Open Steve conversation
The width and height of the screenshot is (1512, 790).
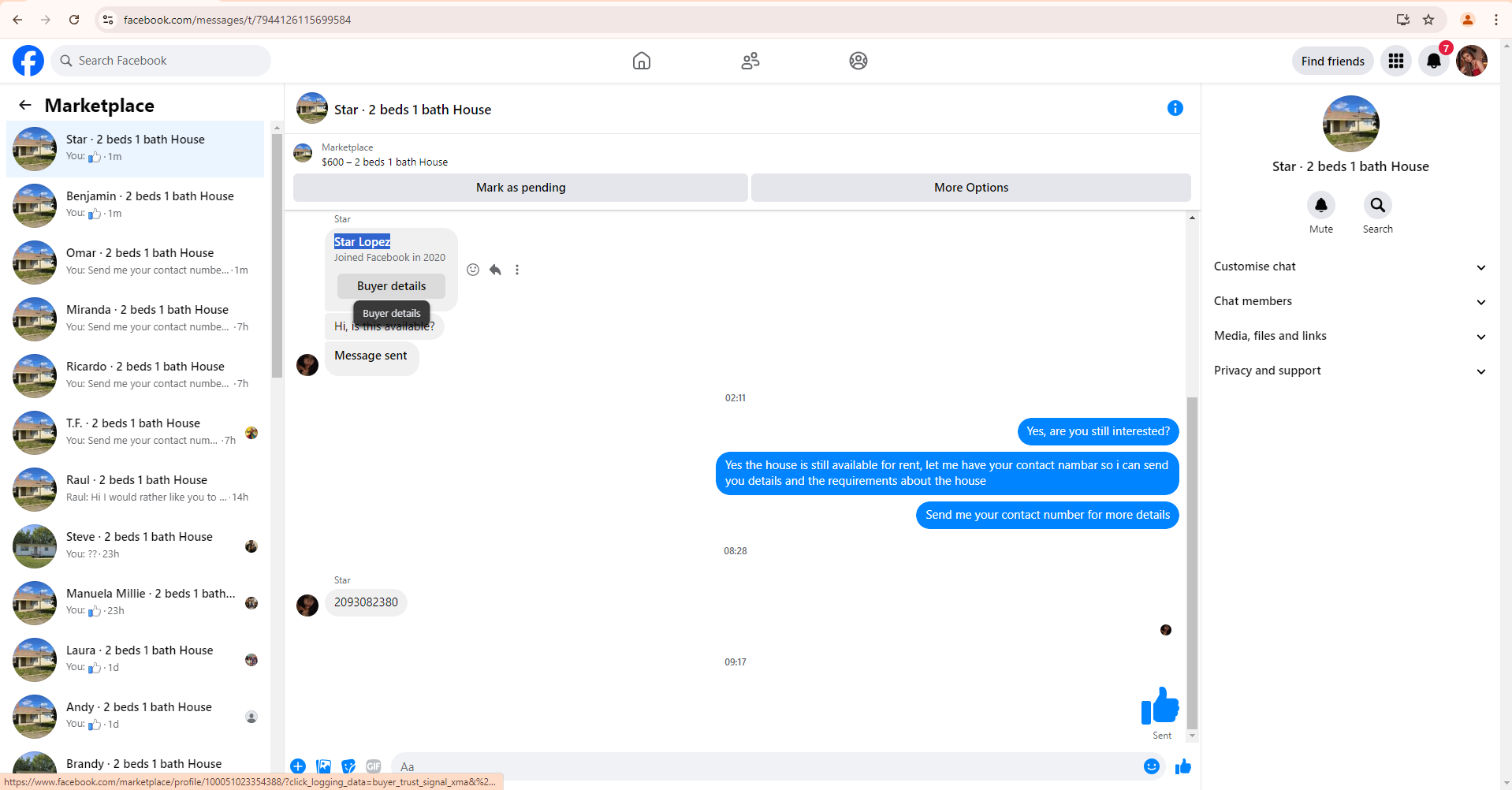tap(136, 546)
